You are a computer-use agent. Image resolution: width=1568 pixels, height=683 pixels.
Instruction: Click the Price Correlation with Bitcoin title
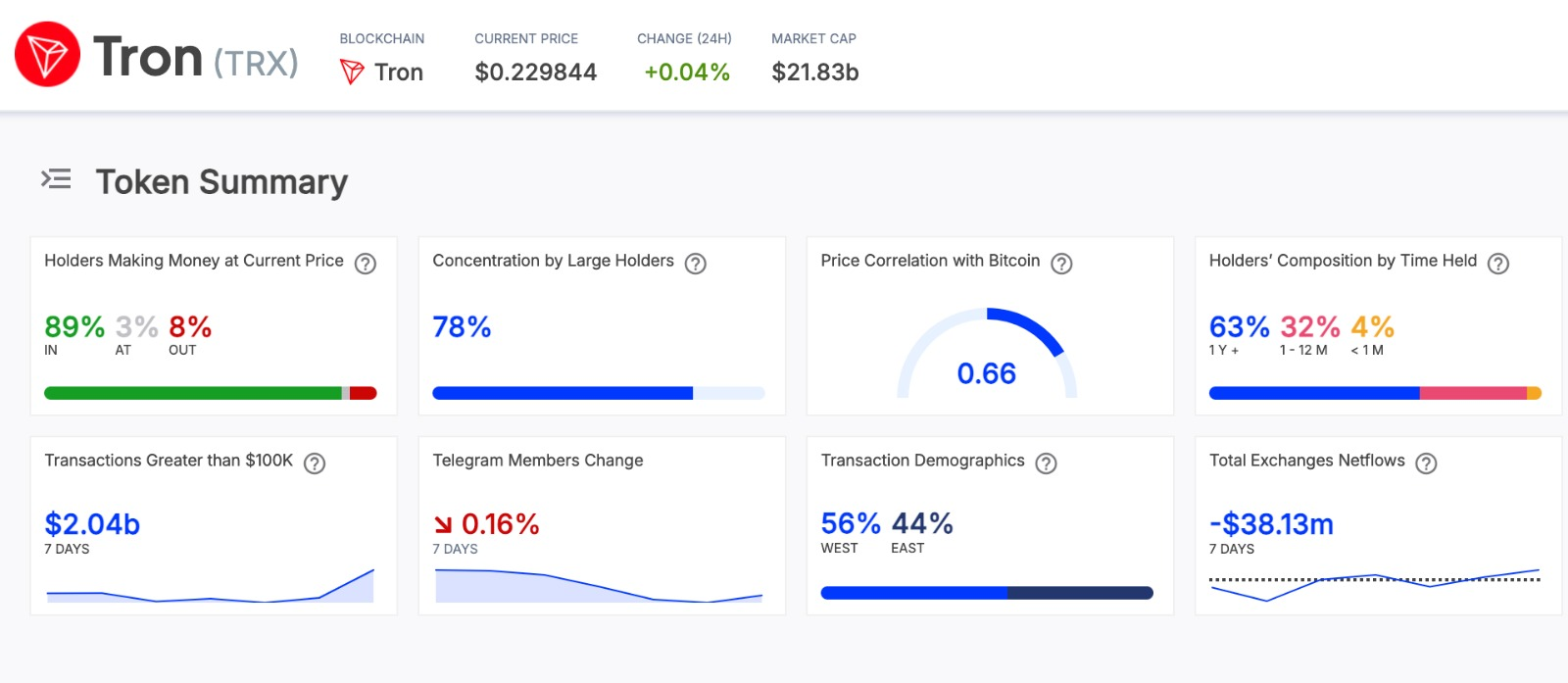930,261
